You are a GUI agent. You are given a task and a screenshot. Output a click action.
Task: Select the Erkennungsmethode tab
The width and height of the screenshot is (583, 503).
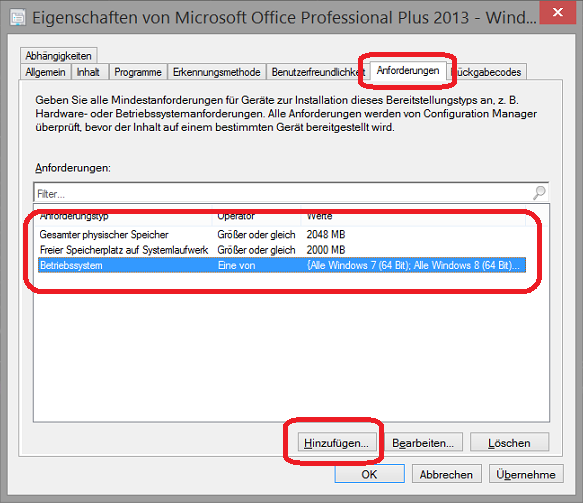(216, 72)
